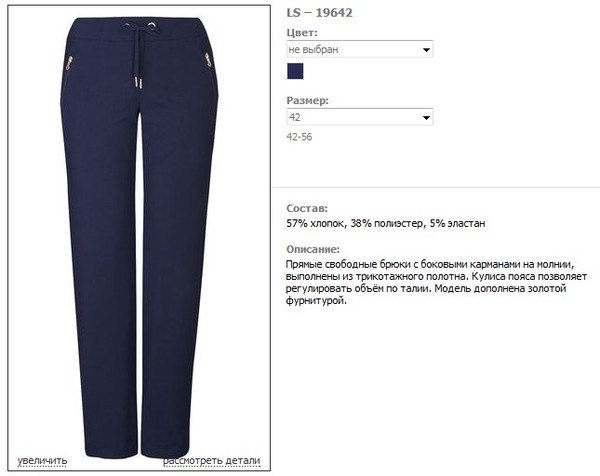The height and width of the screenshot is (476, 600).
Task: Open the "рассмотреть детали" link
Action: coord(212,461)
